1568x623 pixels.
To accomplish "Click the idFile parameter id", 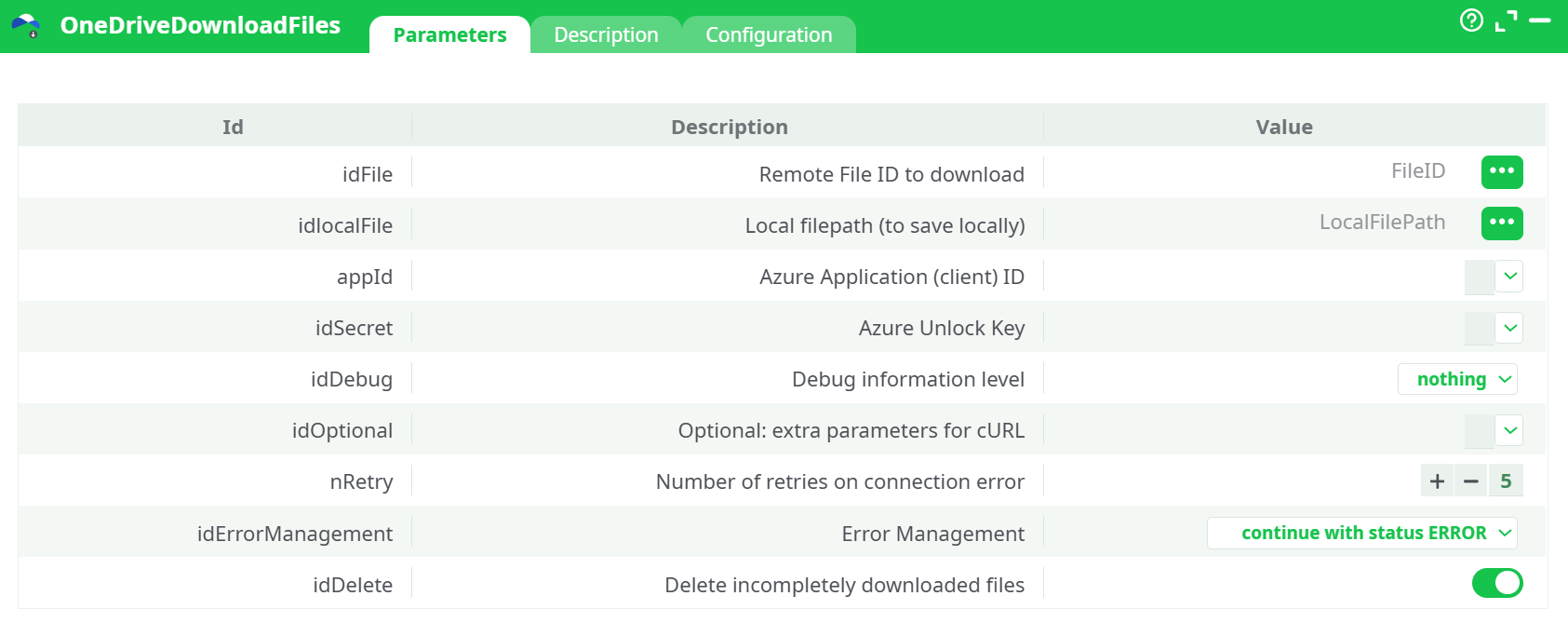I will tap(368, 174).
